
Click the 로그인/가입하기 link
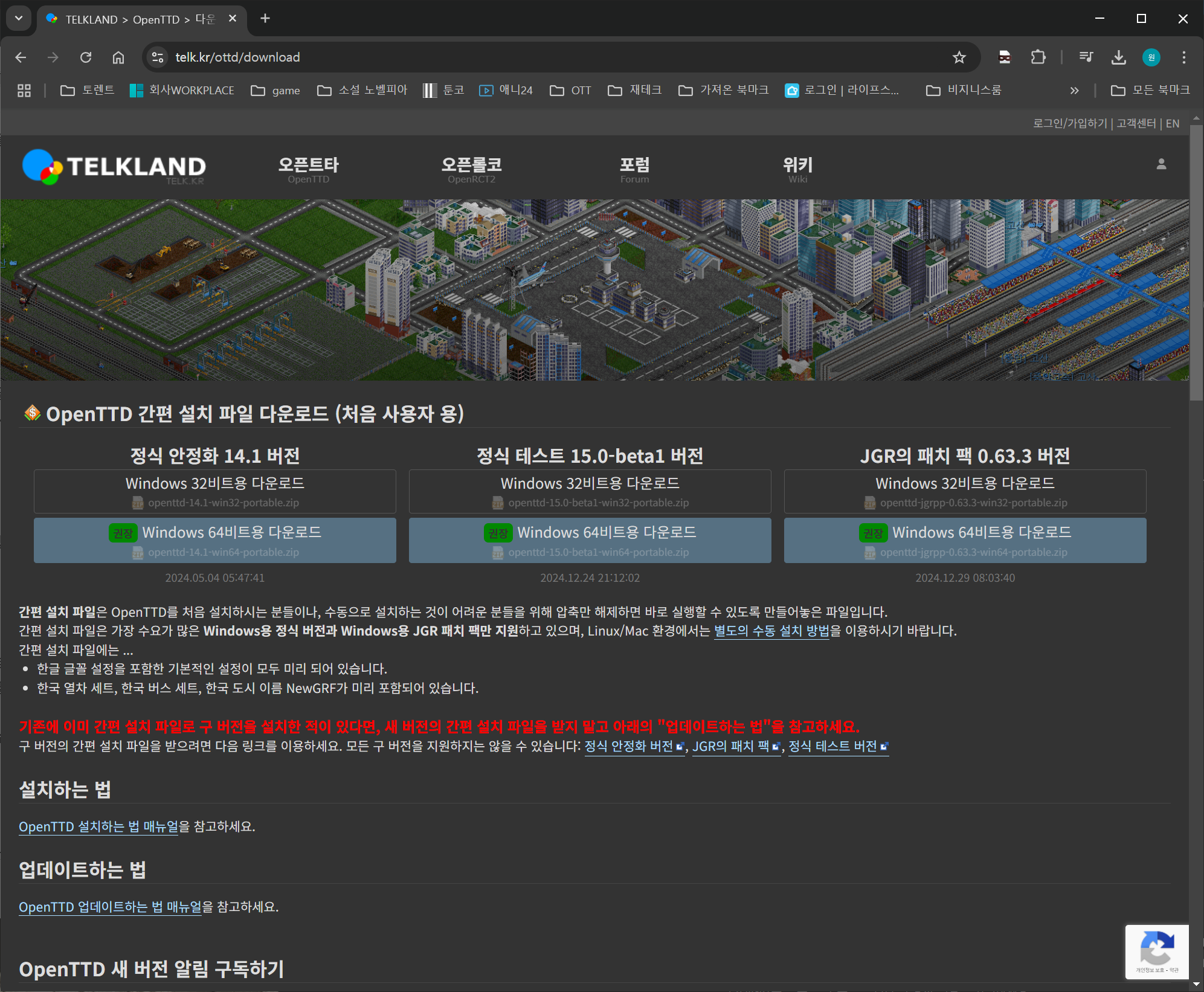1070,123
